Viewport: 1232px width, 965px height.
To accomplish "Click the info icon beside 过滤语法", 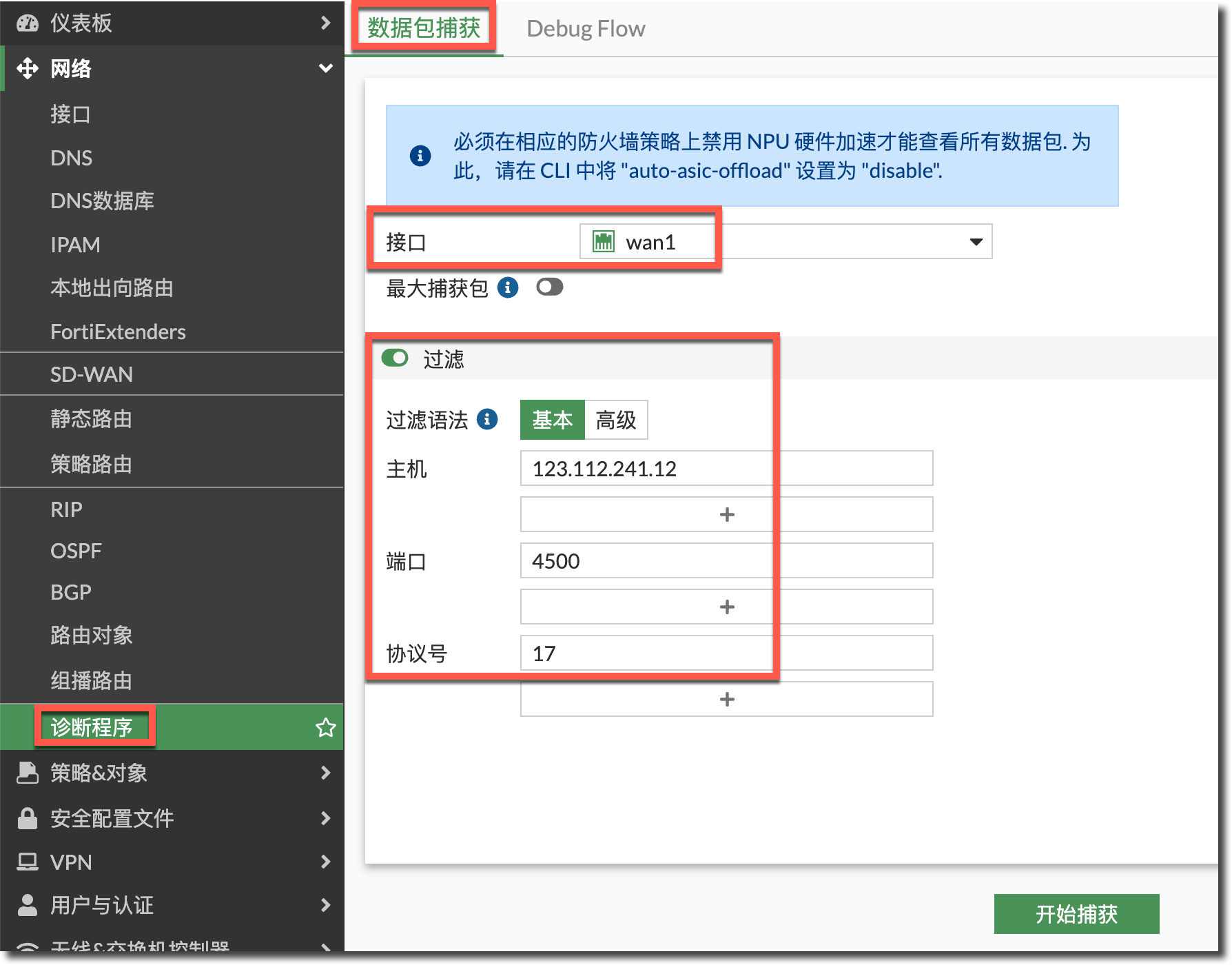I will click(x=487, y=419).
